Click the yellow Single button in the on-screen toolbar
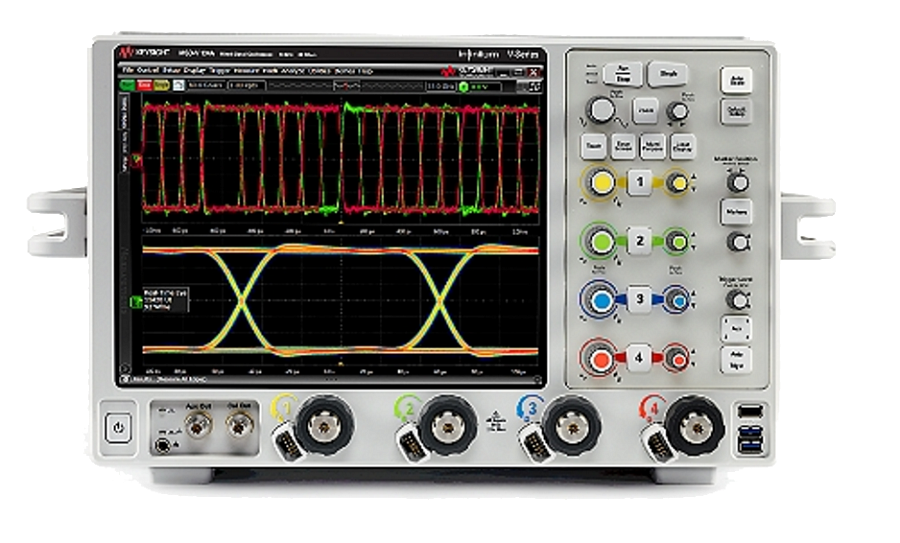This screenshot has height=543, width=900. point(161,85)
